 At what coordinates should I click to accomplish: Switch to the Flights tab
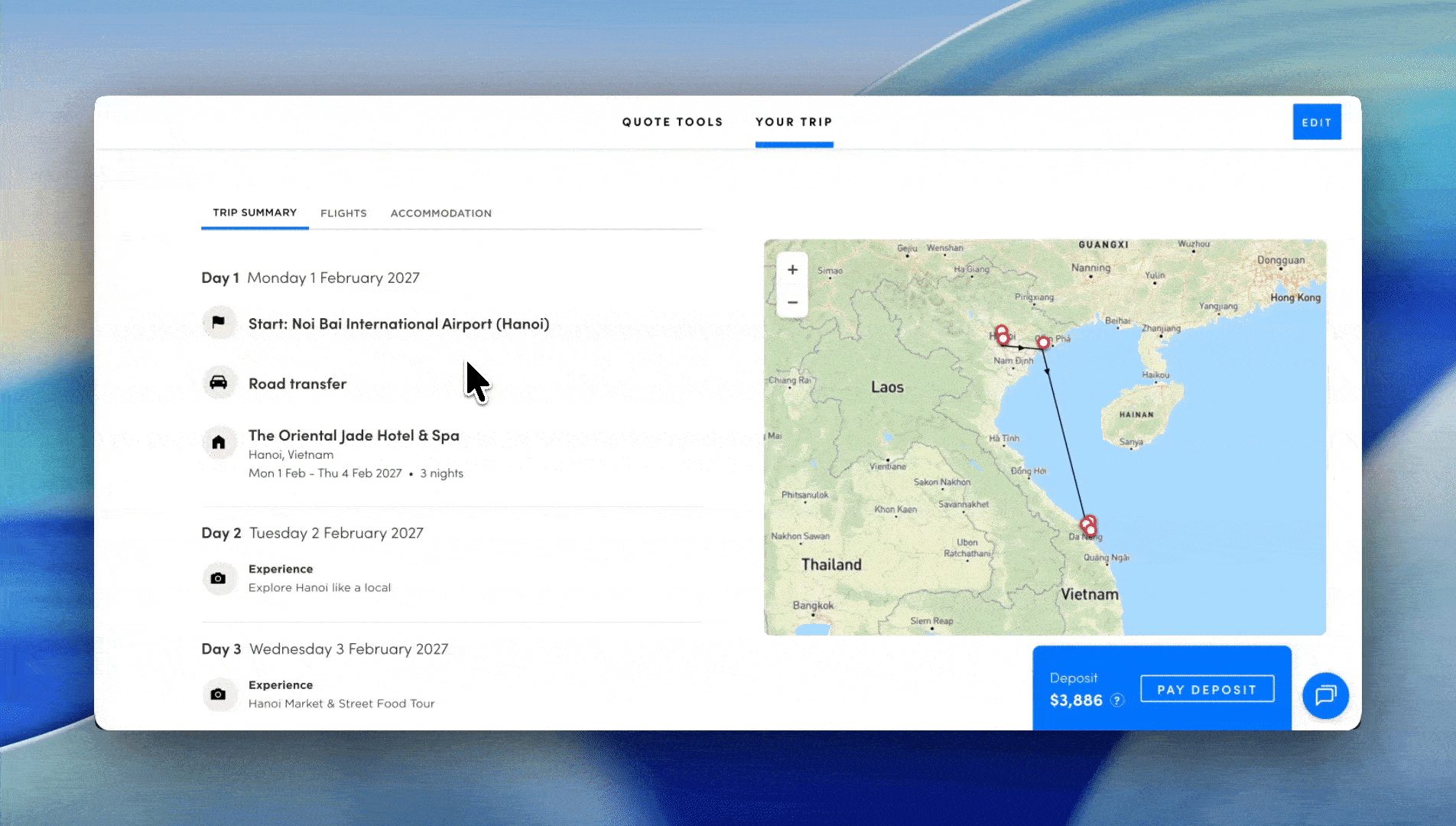[x=343, y=213]
